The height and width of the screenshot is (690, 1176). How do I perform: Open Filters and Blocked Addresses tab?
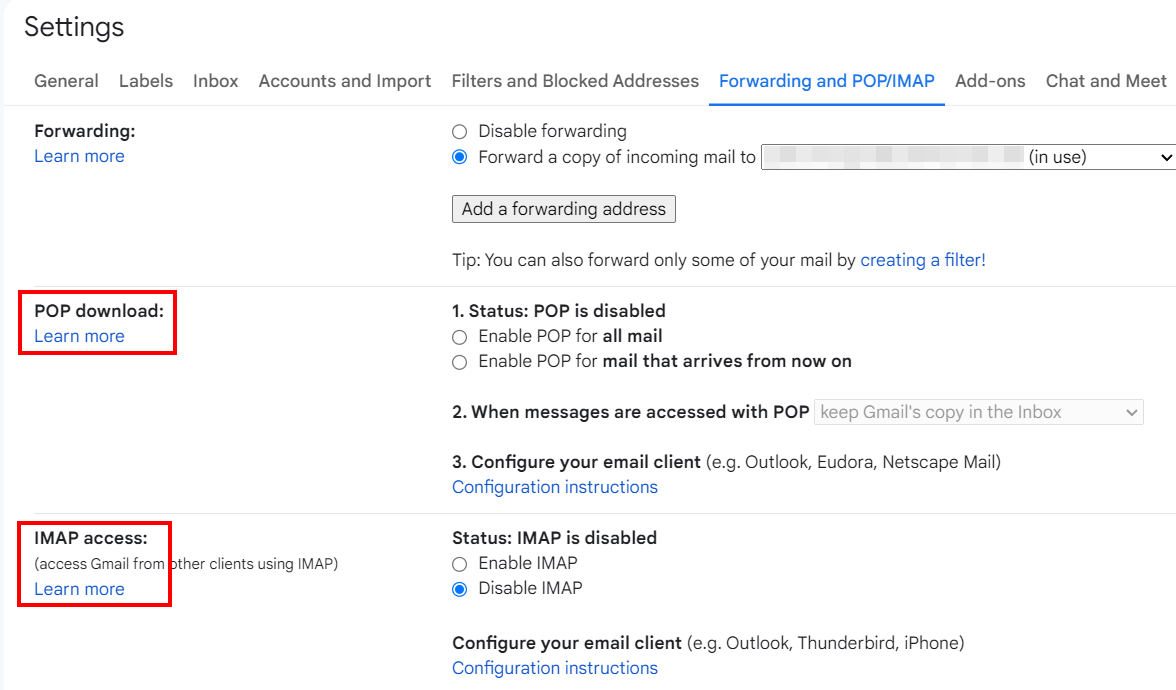click(x=575, y=81)
